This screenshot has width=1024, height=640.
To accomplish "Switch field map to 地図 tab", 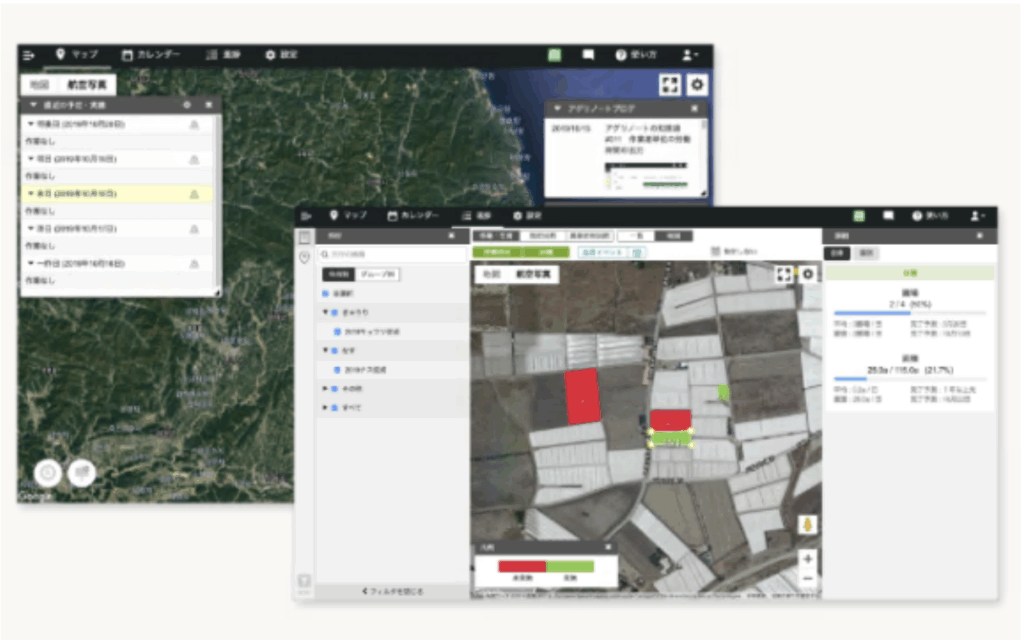I will [491, 273].
